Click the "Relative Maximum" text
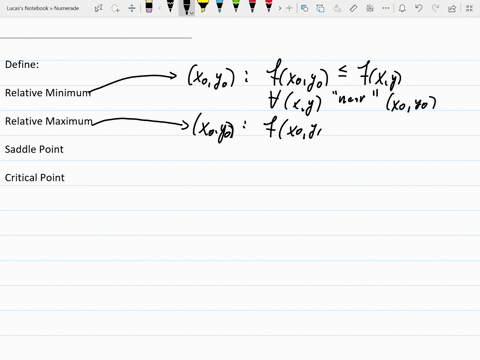The height and width of the screenshot is (360, 480). 49,121
